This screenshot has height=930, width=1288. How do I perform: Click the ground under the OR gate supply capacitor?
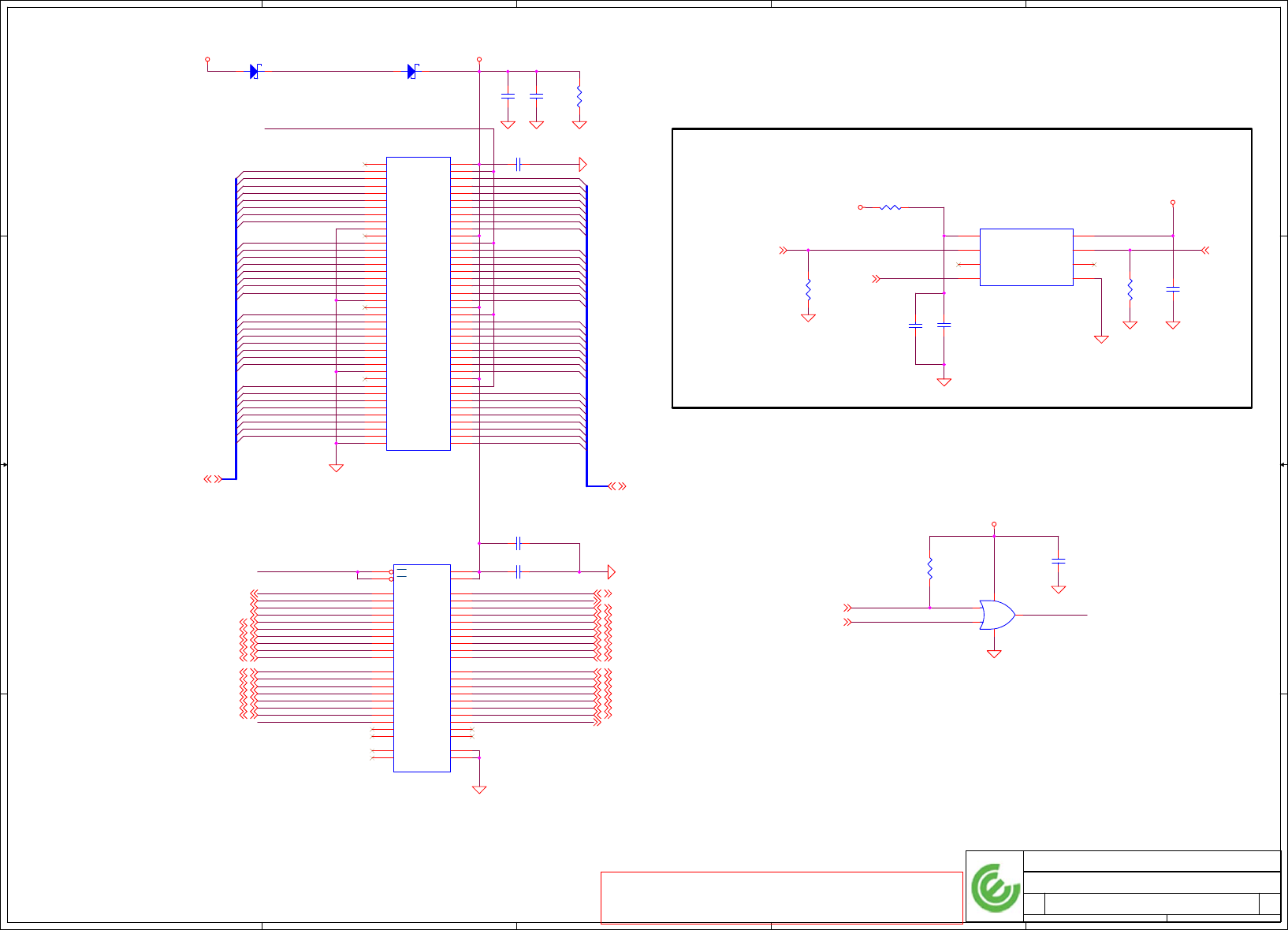[1059, 590]
